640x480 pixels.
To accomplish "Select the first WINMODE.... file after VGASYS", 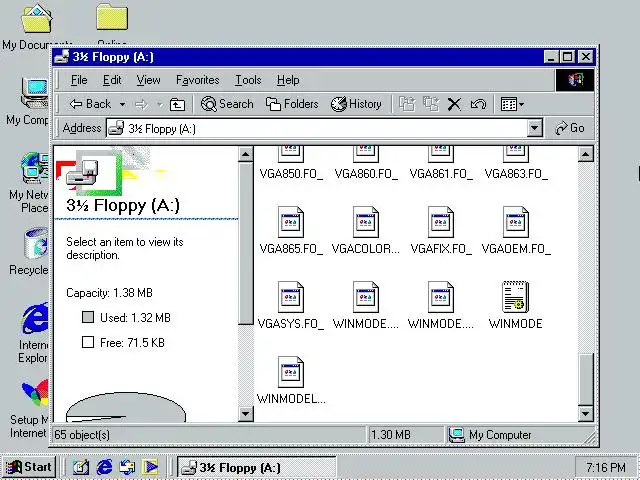I will click(x=366, y=297).
